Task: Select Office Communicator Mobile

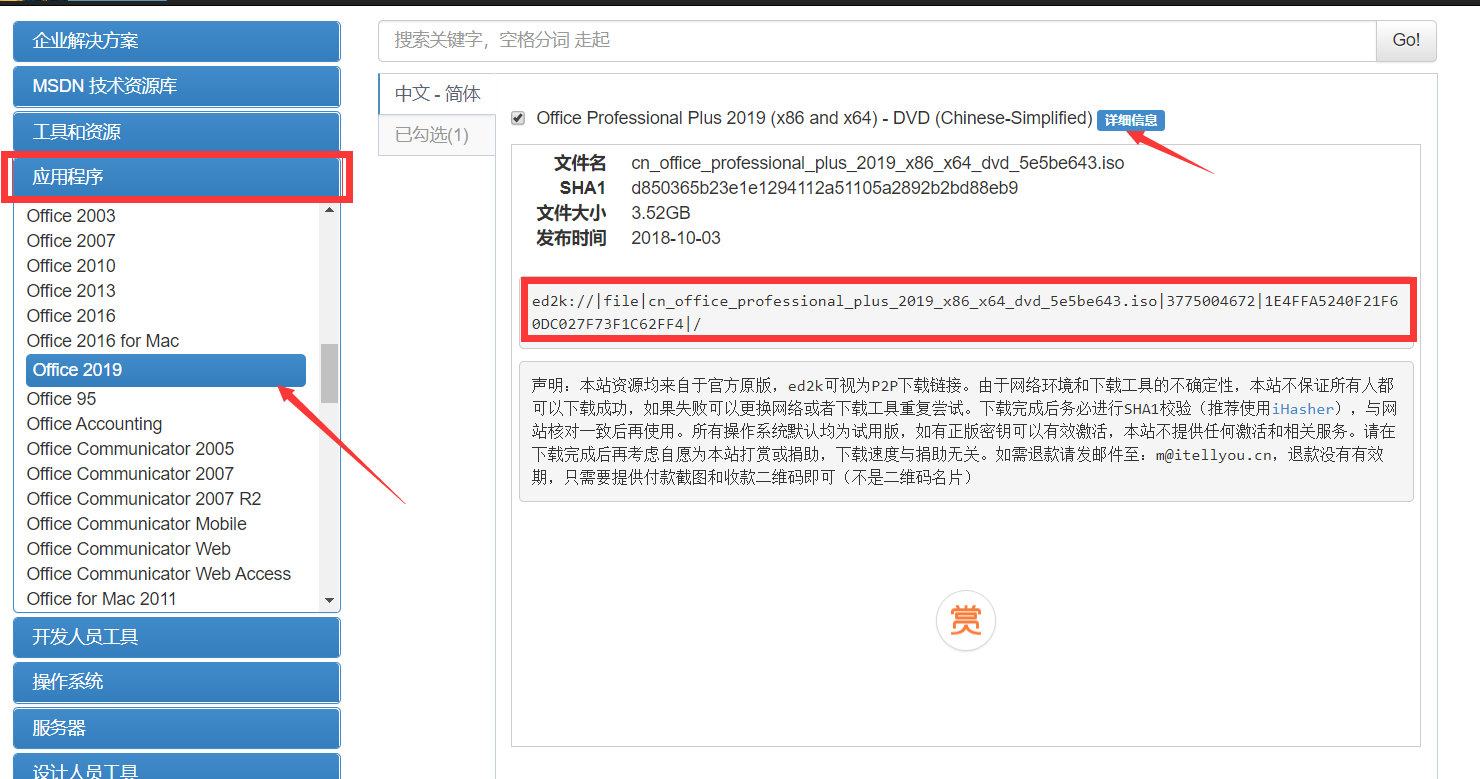Action: (137, 524)
